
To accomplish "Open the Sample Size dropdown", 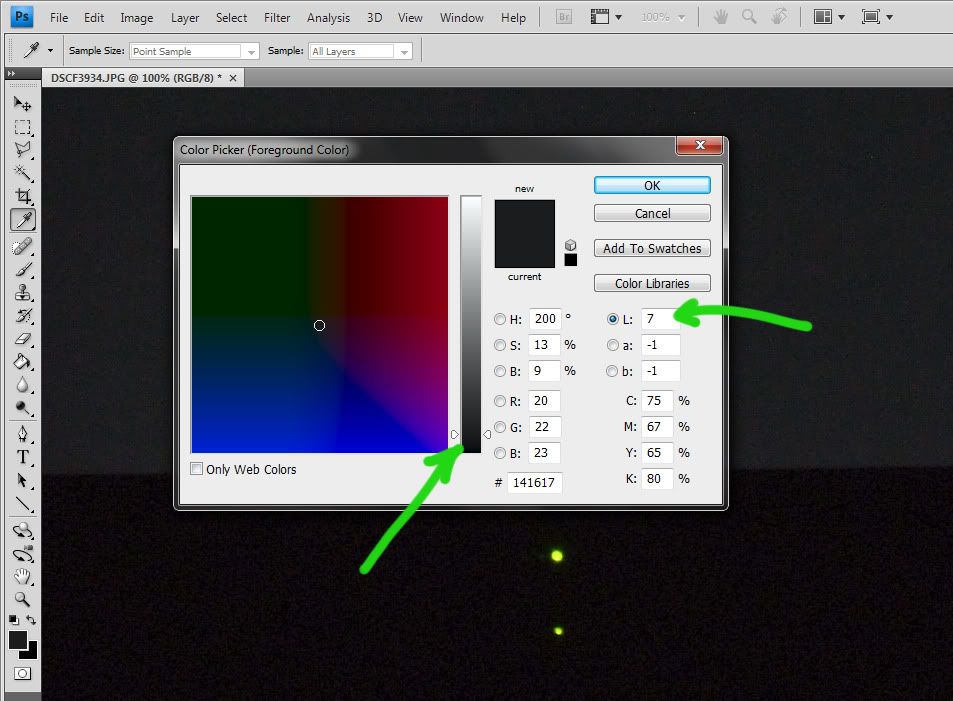I will [x=194, y=51].
